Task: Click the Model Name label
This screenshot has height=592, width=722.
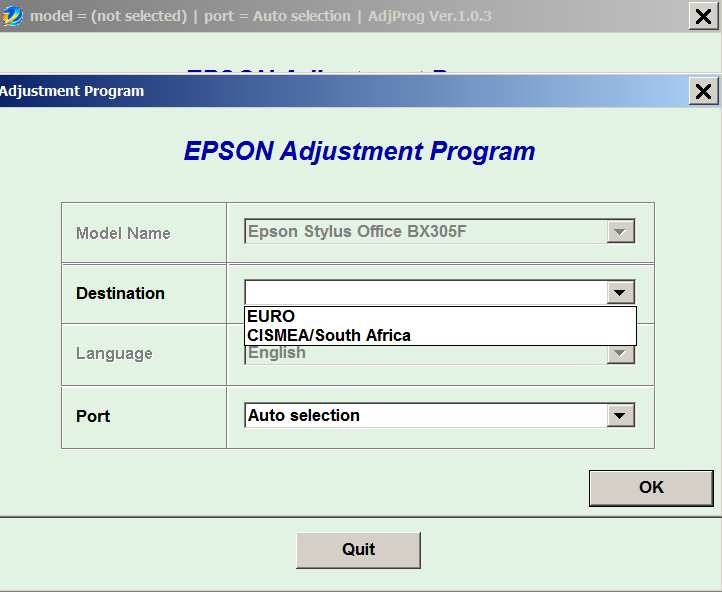Action: (123, 233)
